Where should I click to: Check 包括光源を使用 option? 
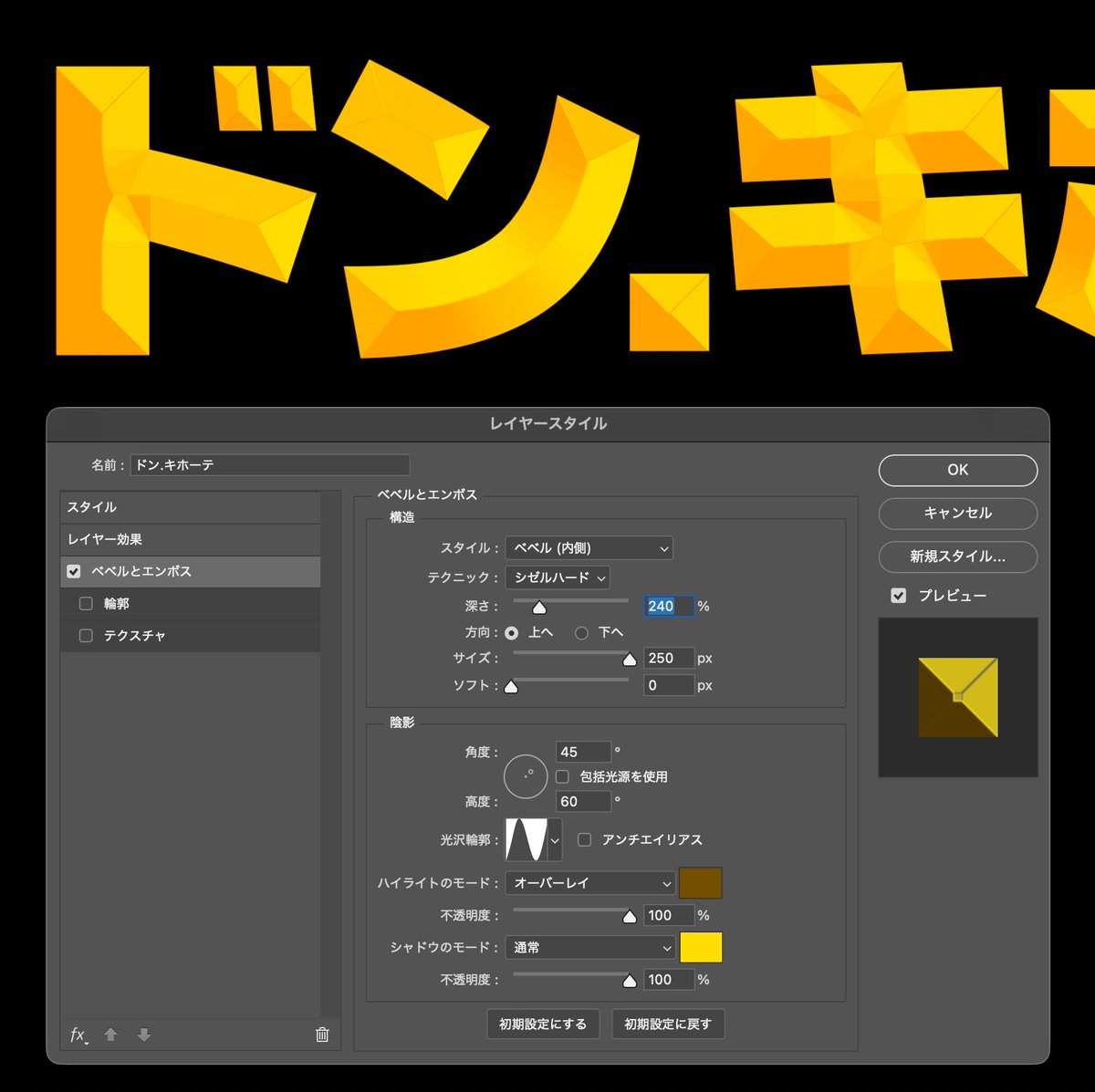pyautogui.click(x=562, y=776)
